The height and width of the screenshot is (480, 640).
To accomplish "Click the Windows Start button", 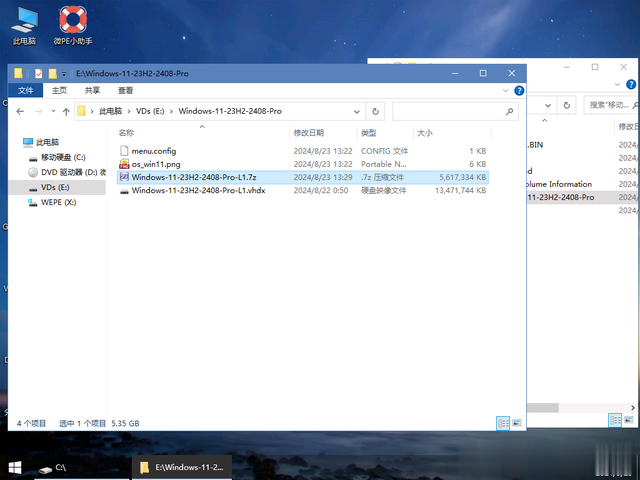I will point(15,468).
